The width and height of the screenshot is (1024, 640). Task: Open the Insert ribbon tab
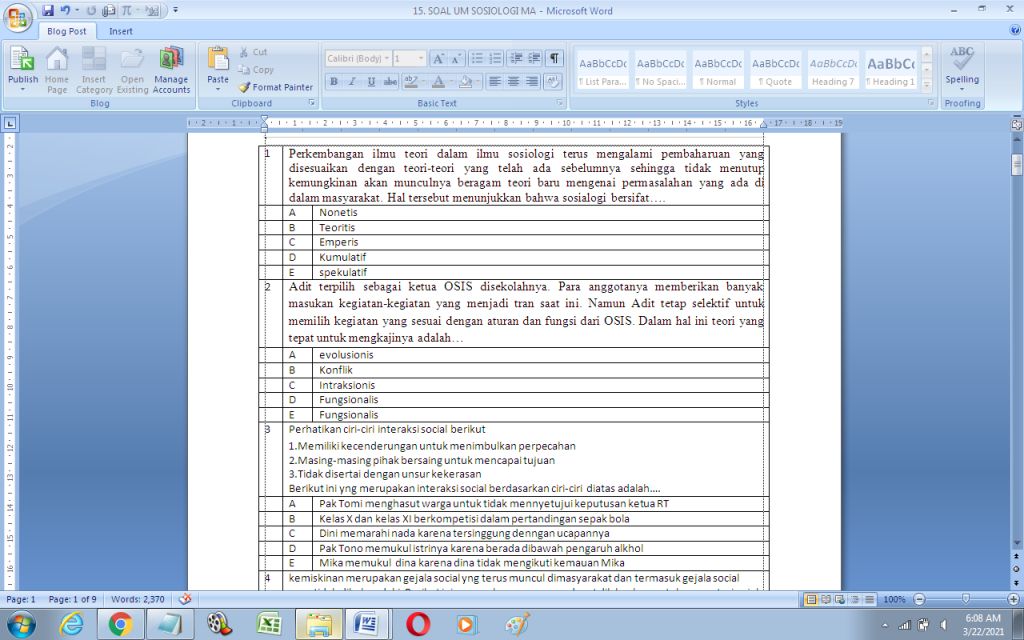(121, 31)
